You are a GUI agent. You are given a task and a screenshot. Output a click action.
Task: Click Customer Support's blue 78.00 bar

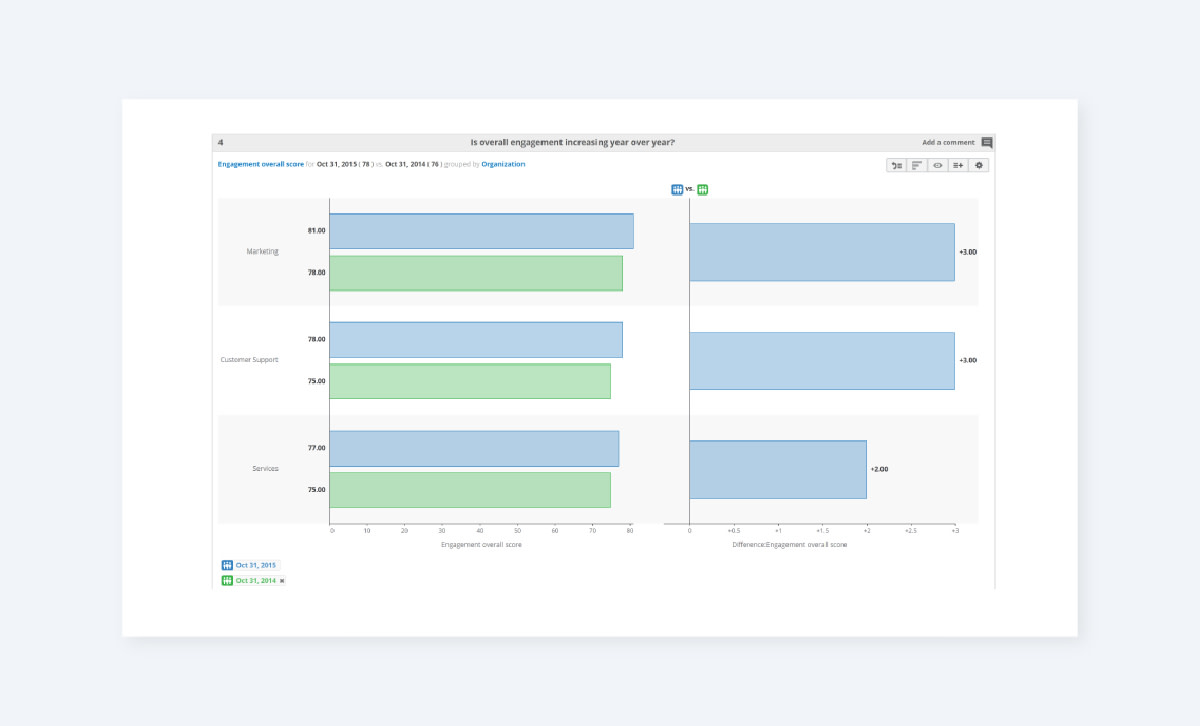coord(476,340)
